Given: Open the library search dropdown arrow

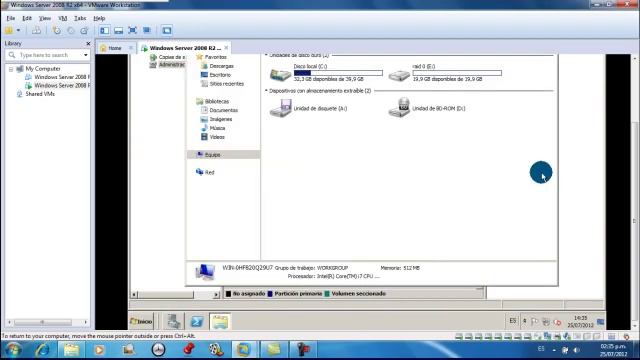Looking at the screenshot, I should point(86,55).
